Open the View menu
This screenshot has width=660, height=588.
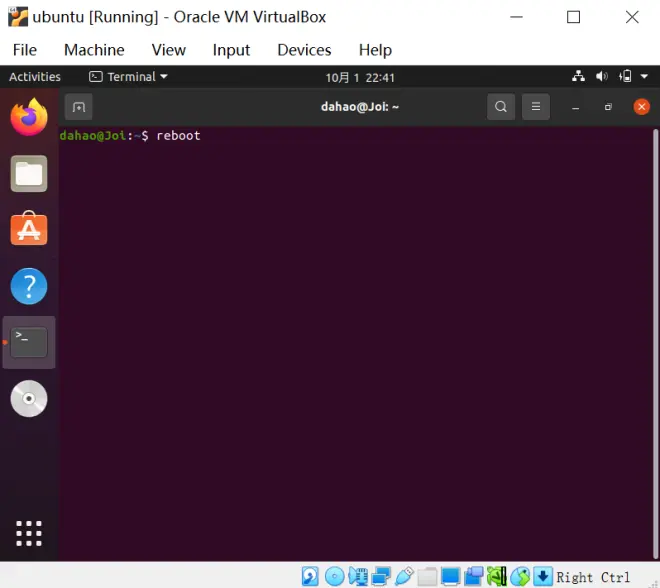pyautogui.click(x=168, y=50)
